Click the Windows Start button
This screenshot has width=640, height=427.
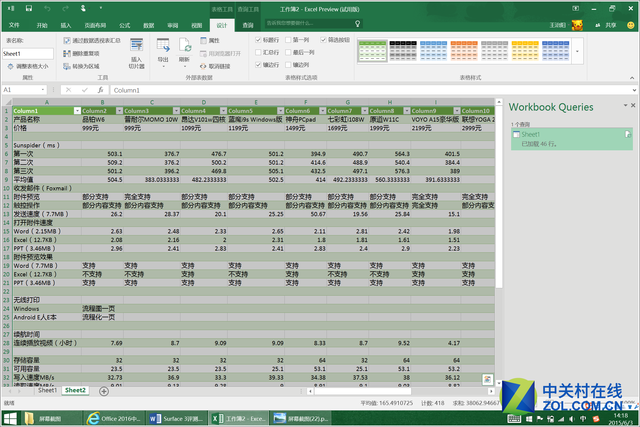tap(10, 418)
